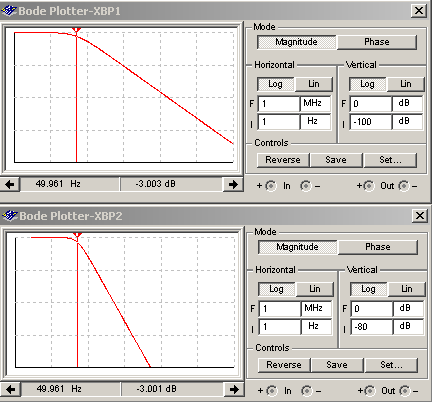Click Save button in XBP2

pyautogui.click(x=337, y=365)
